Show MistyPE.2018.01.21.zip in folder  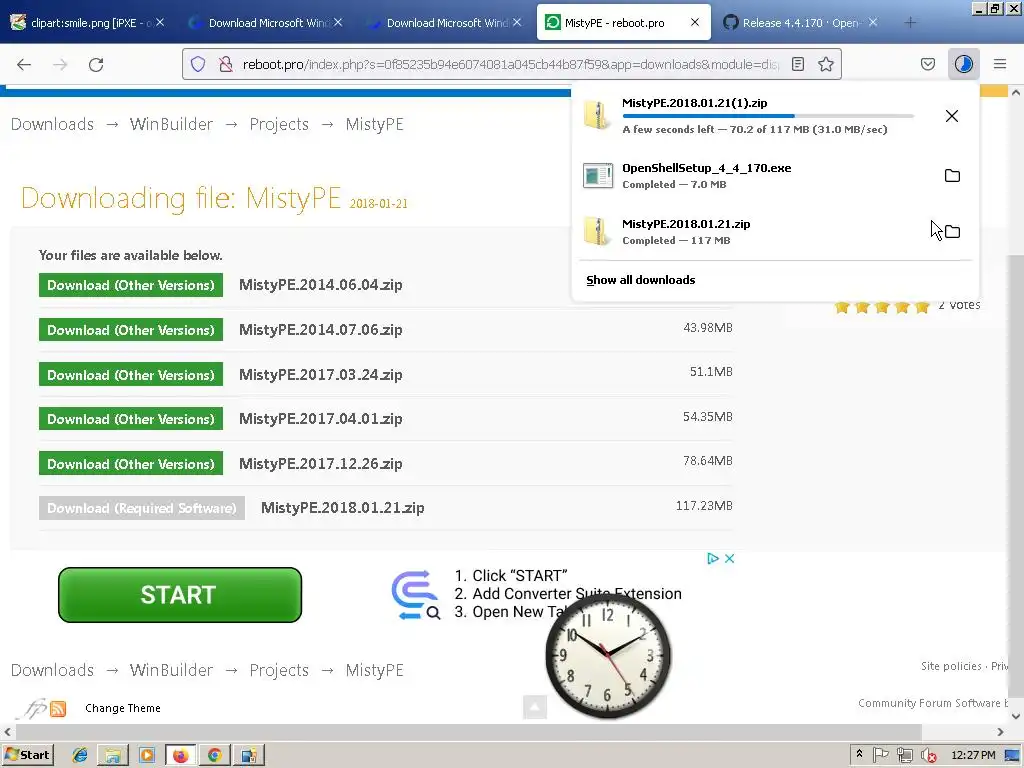tap(952, 232)
